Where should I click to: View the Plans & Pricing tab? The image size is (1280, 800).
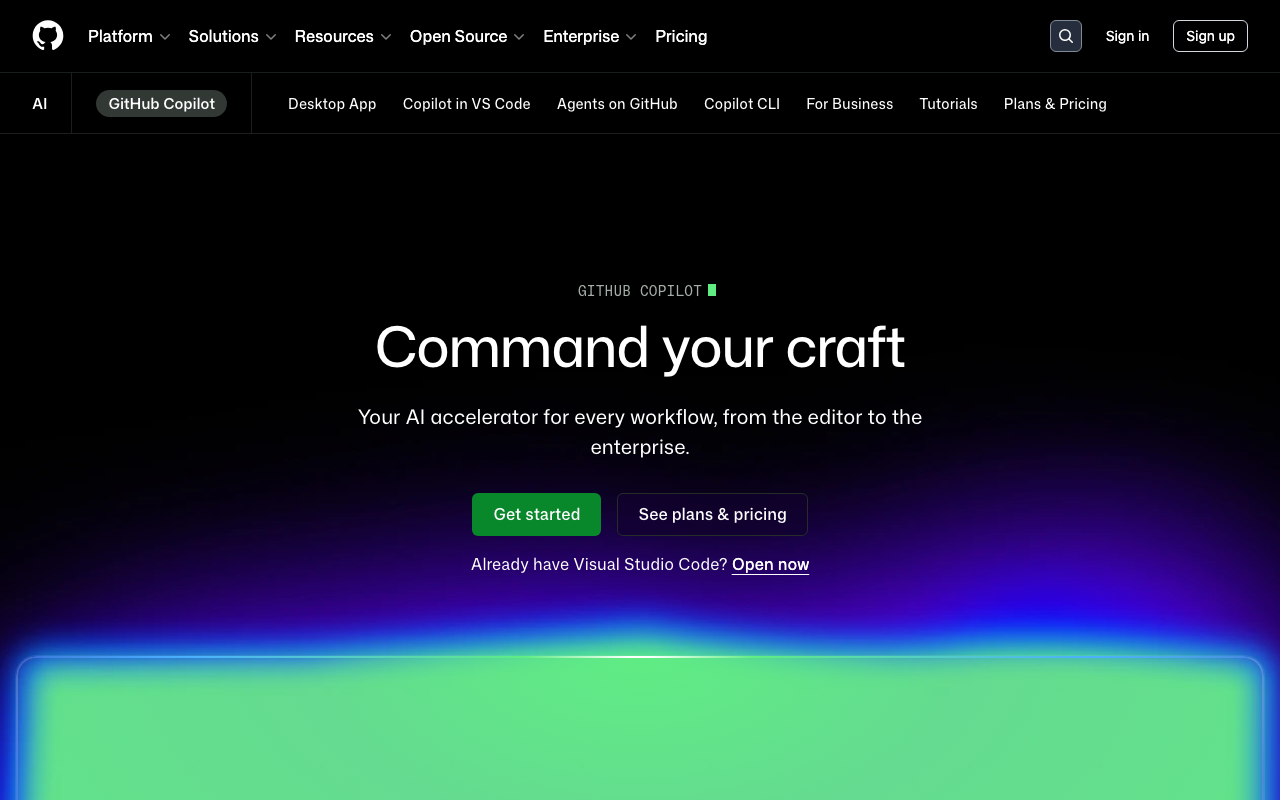pos(1055,104)
